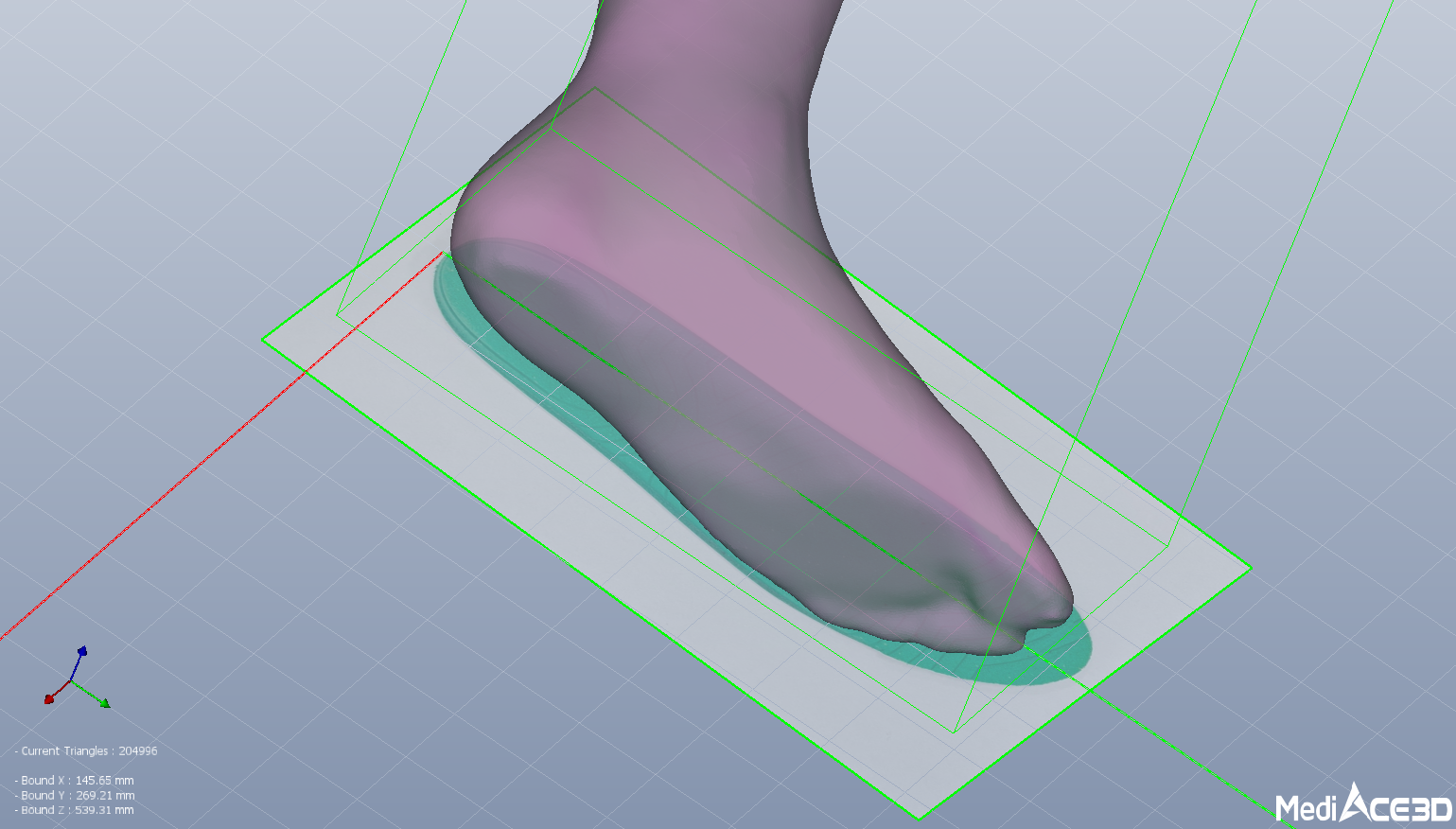The height and width of the screenshot is (829, 1456).
Task: Click the Bound Z dimension text
Action: [78, 810]
